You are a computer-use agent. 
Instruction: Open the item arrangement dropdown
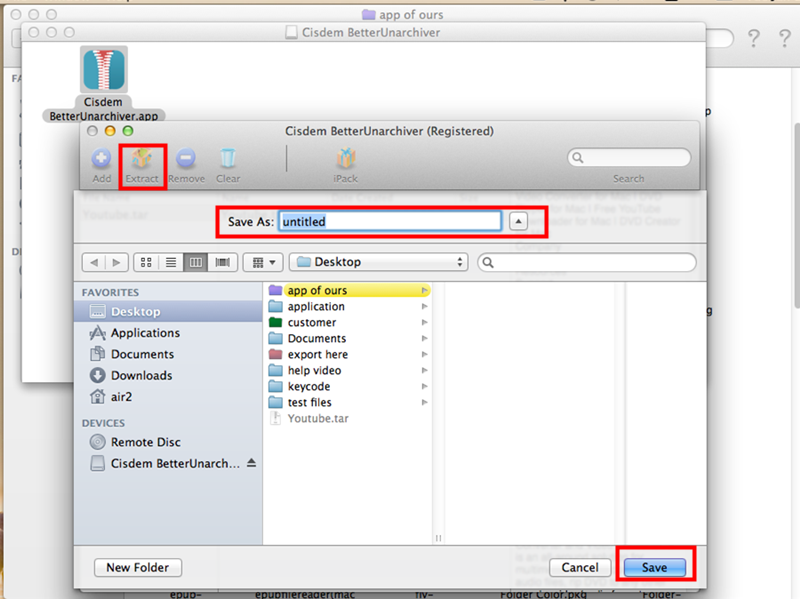[x=263, y=263]
